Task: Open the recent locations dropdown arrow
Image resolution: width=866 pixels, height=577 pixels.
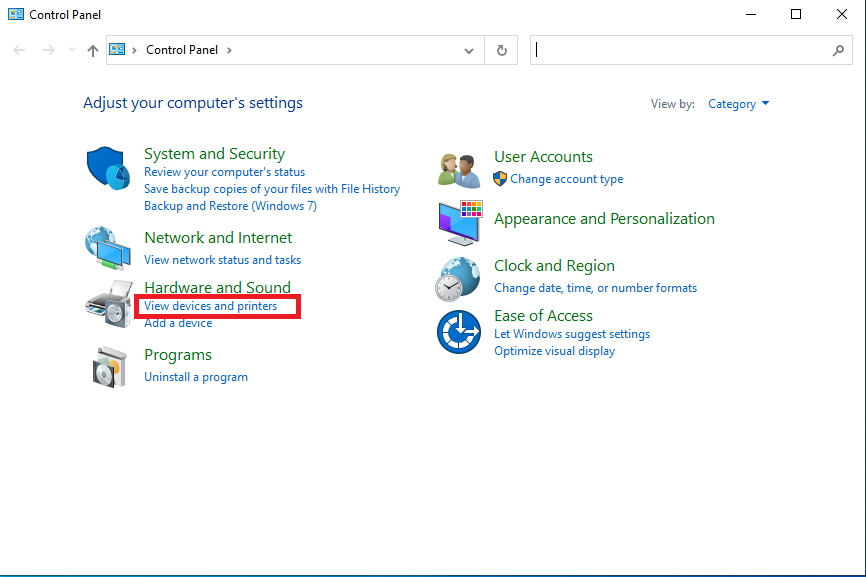Action: (71, 50)
